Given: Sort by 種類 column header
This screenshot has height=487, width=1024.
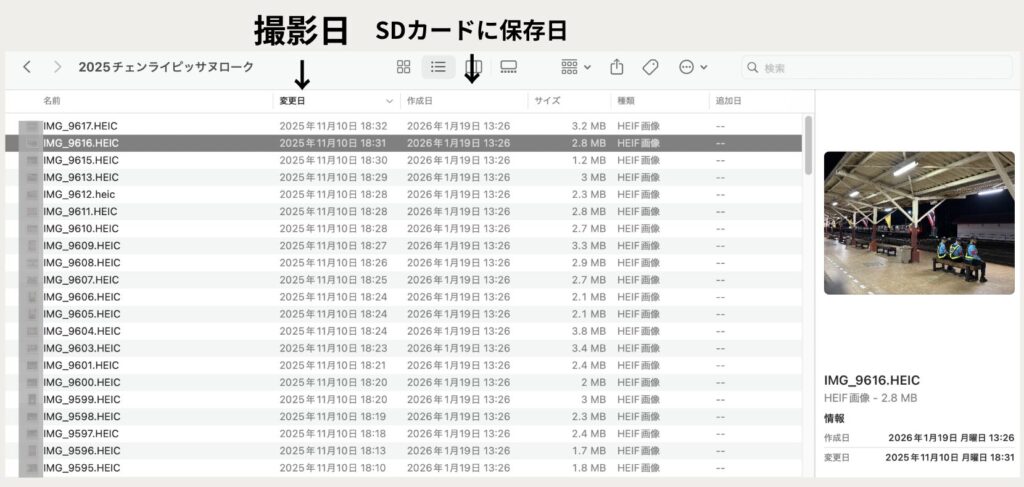Looking at the screenshot, I should coord(628,101).
